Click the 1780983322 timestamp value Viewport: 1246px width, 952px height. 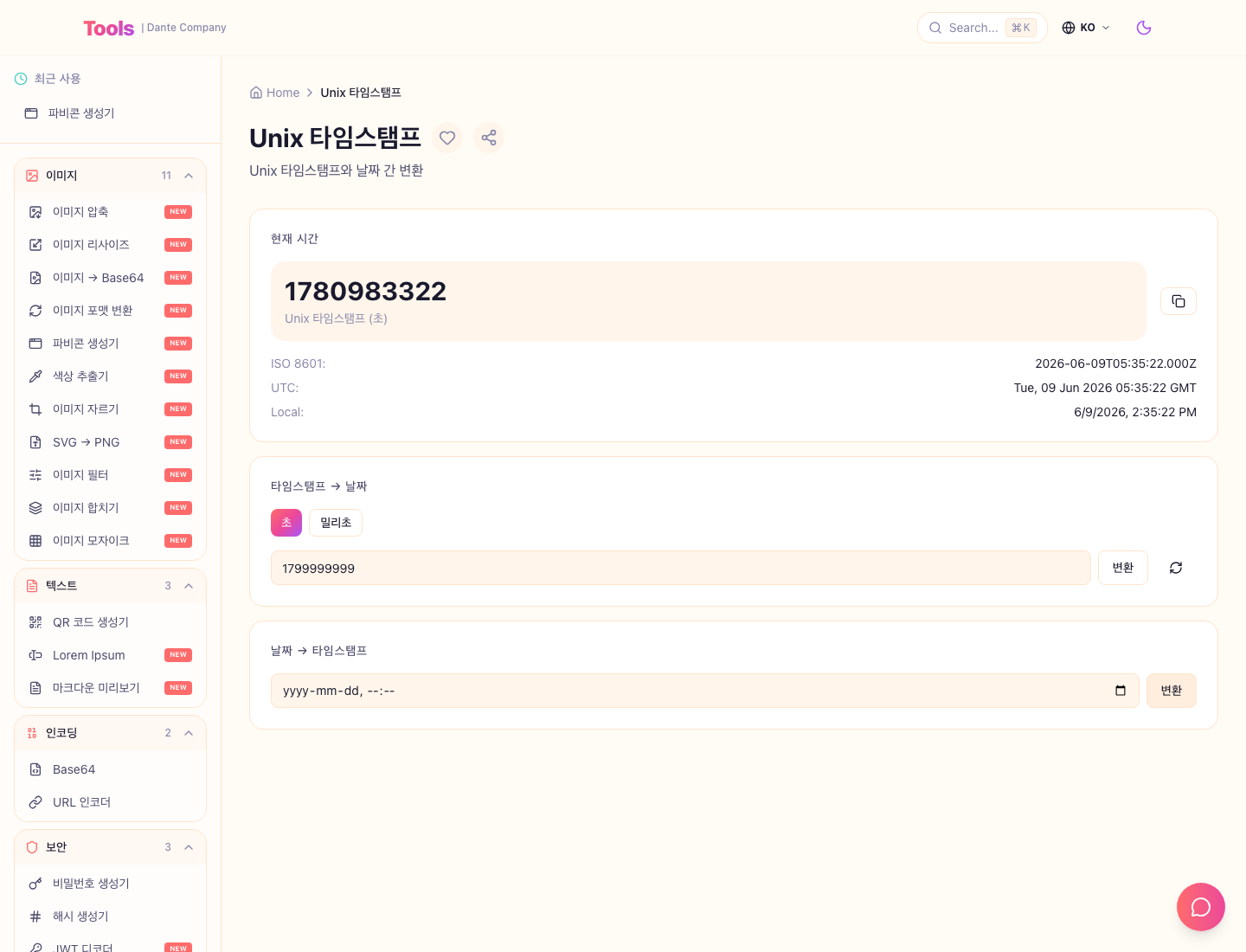[x=365, y=292]
